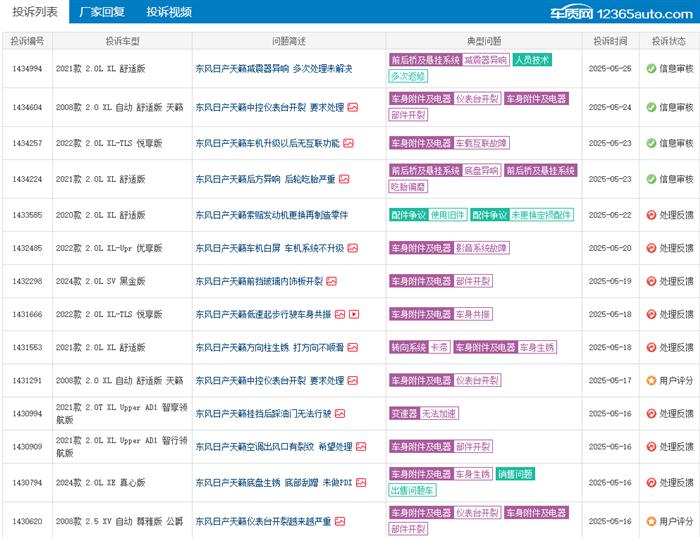Click the 投诉编号 column header
The image size is (700, 538).
(x=27, y=41)
